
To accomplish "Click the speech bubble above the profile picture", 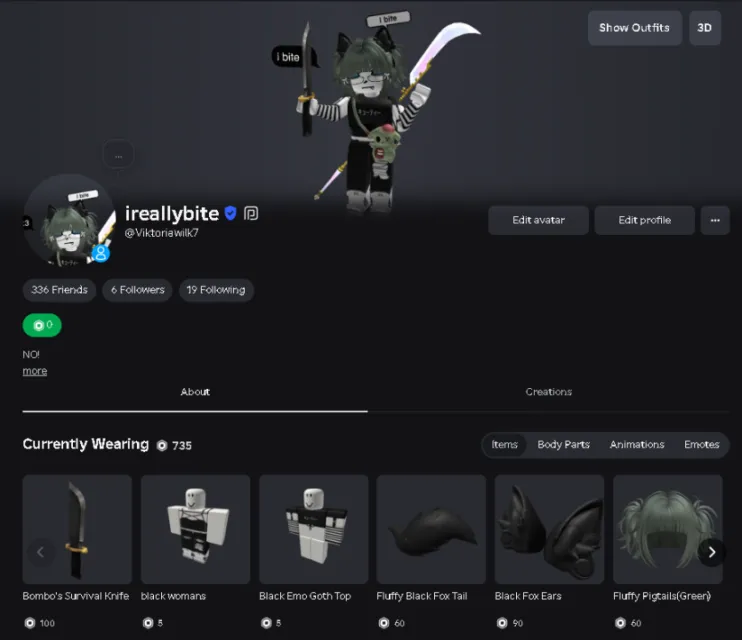I will coord(118,155).
